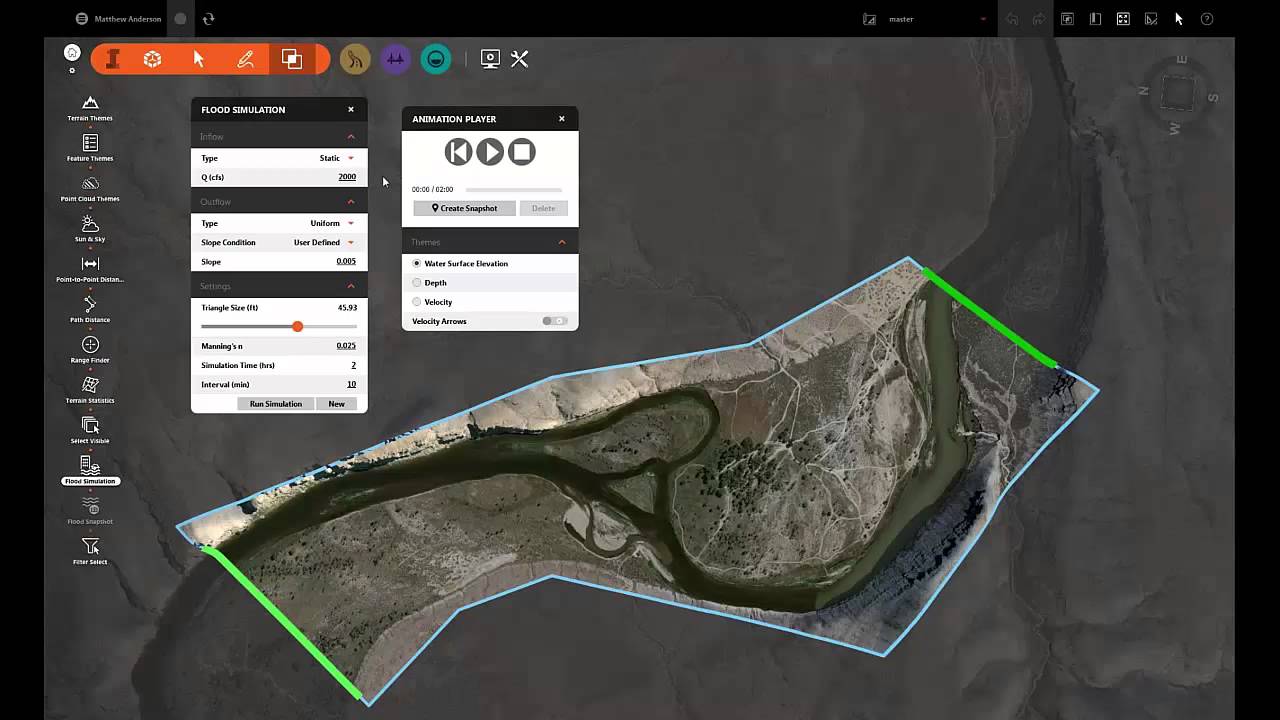Click the compass view cube

1179,94
